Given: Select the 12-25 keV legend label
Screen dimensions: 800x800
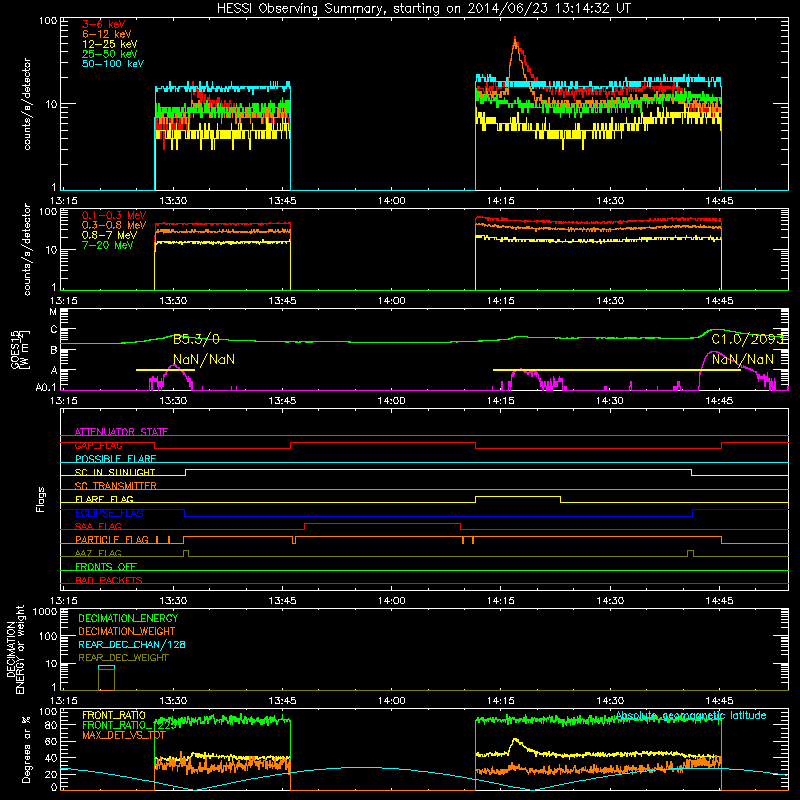Looking at the screenshot, I should tap(110, 44).
